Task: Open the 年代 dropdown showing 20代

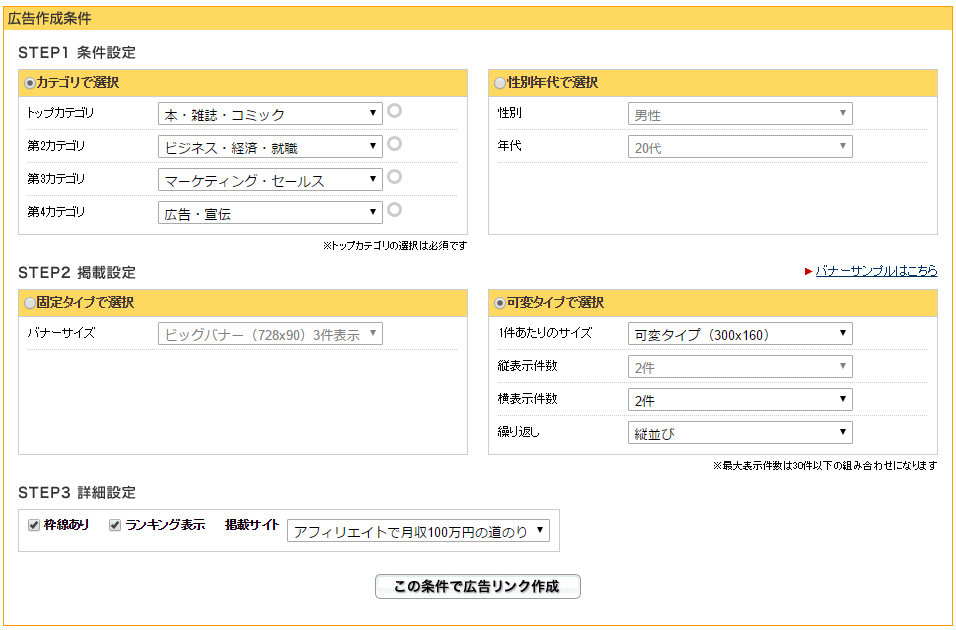Action: pos(740,147)
